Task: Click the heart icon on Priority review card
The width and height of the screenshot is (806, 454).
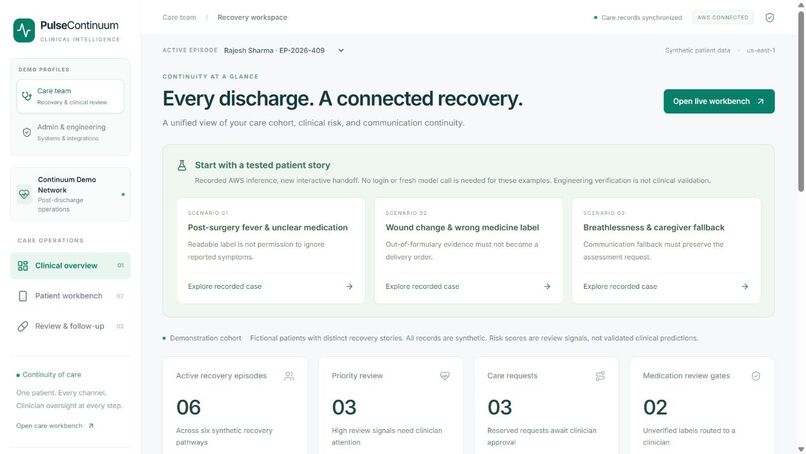Action: coord(445,376)
